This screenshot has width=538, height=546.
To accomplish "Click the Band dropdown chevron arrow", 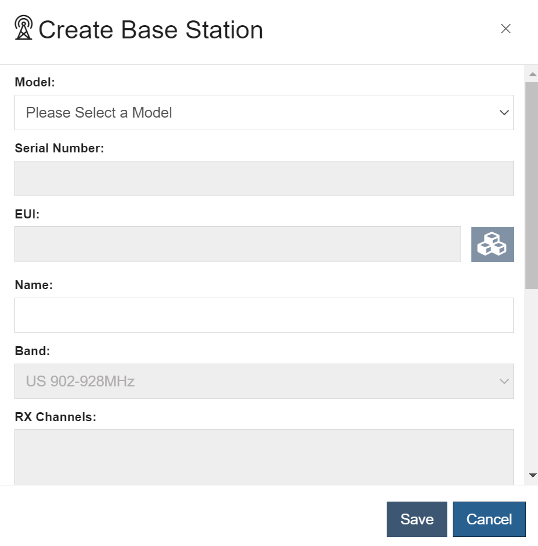I will click(504, 381).
